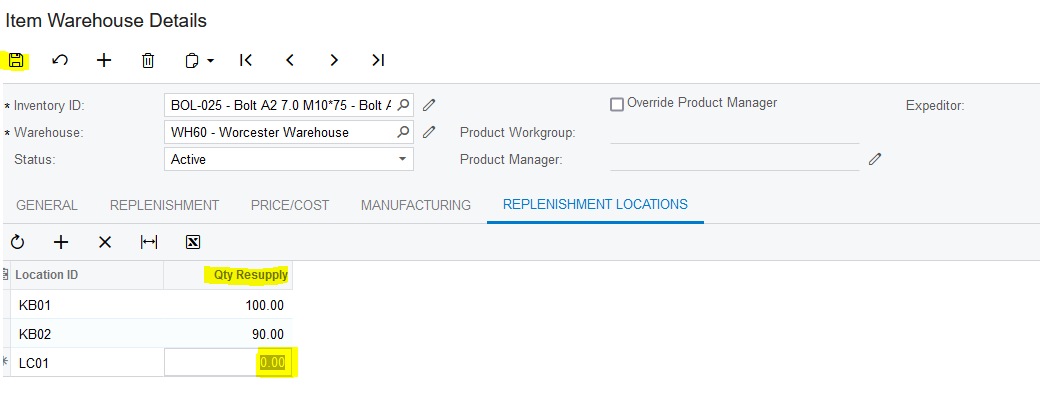Go to the previous record
This screenshot has height=417, width=1040.
[290, 60]
